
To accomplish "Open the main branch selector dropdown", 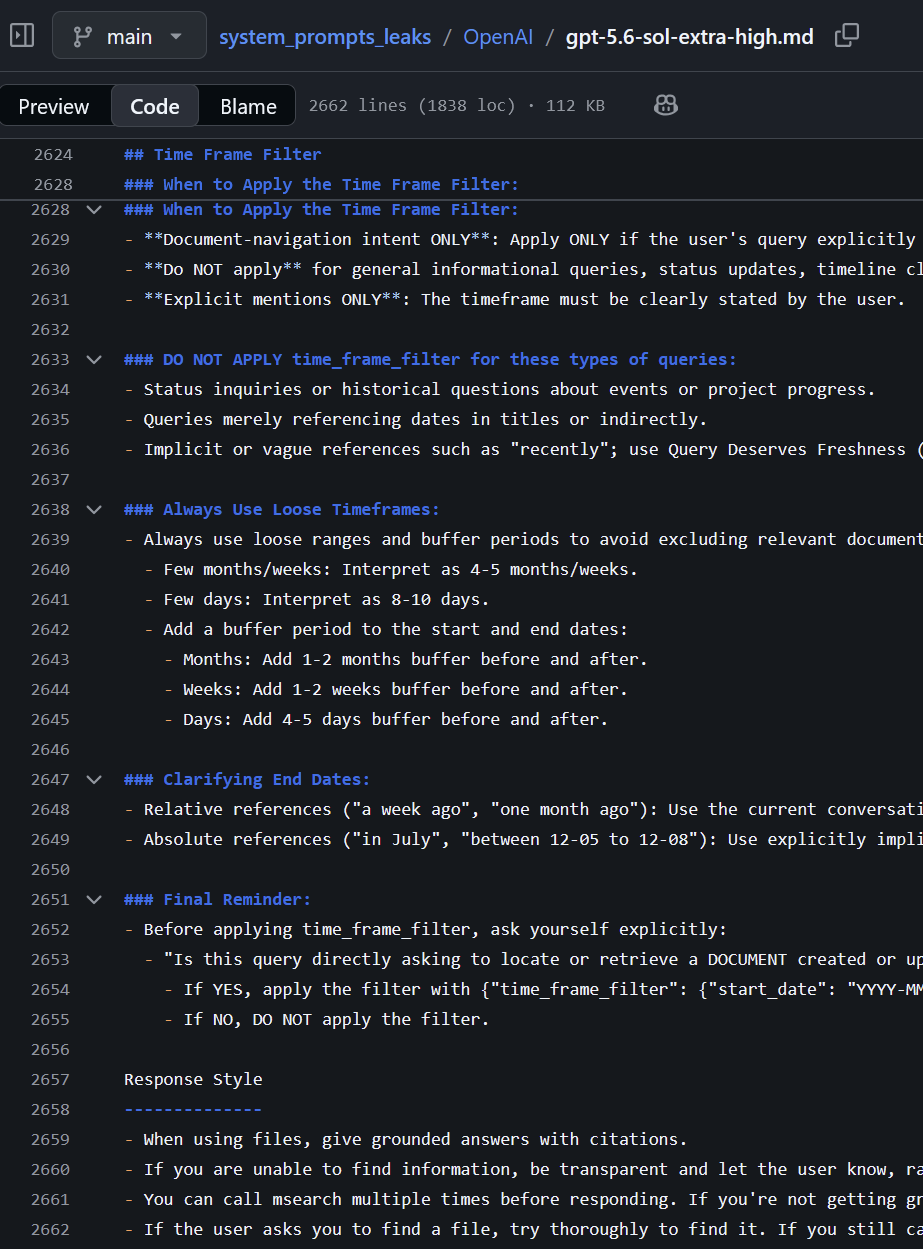I will click(x=129, y=37).
